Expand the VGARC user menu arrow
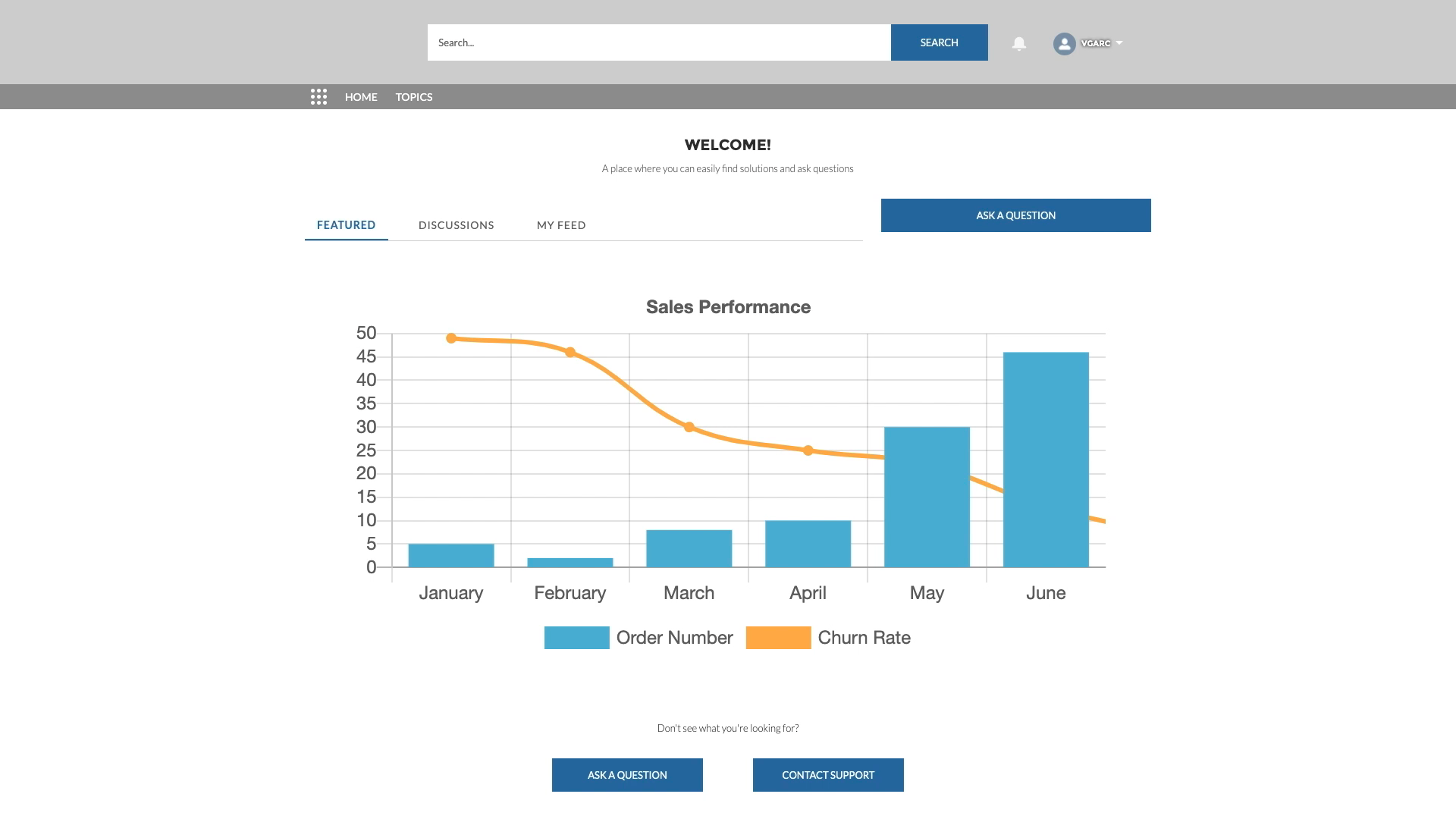Image resolution: width=1456 pixels, height=819 pixels. pos(1119,43)
